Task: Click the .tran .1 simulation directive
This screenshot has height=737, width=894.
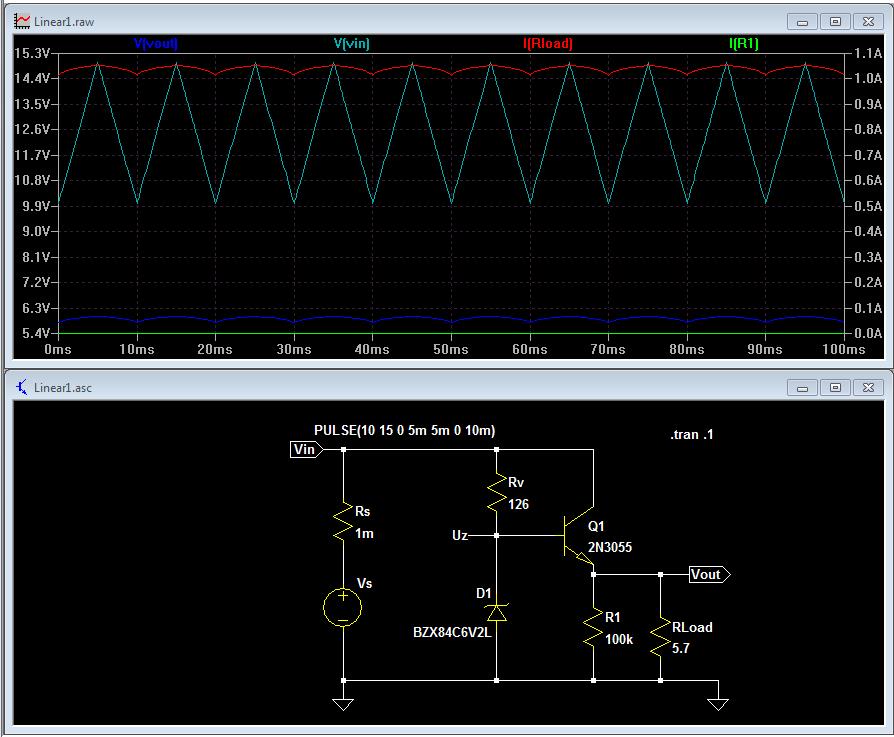Action: coord(692,435)
